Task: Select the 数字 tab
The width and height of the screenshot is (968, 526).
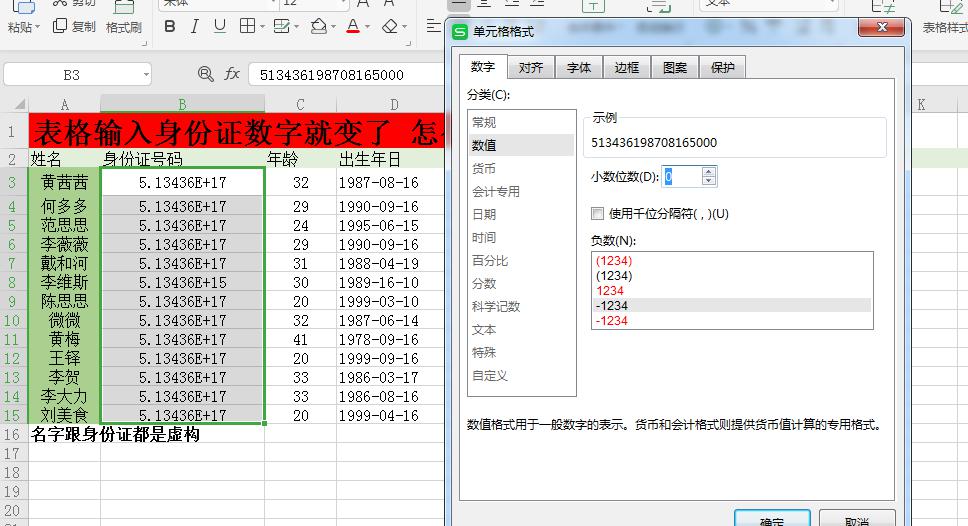Action: [483, 67]
